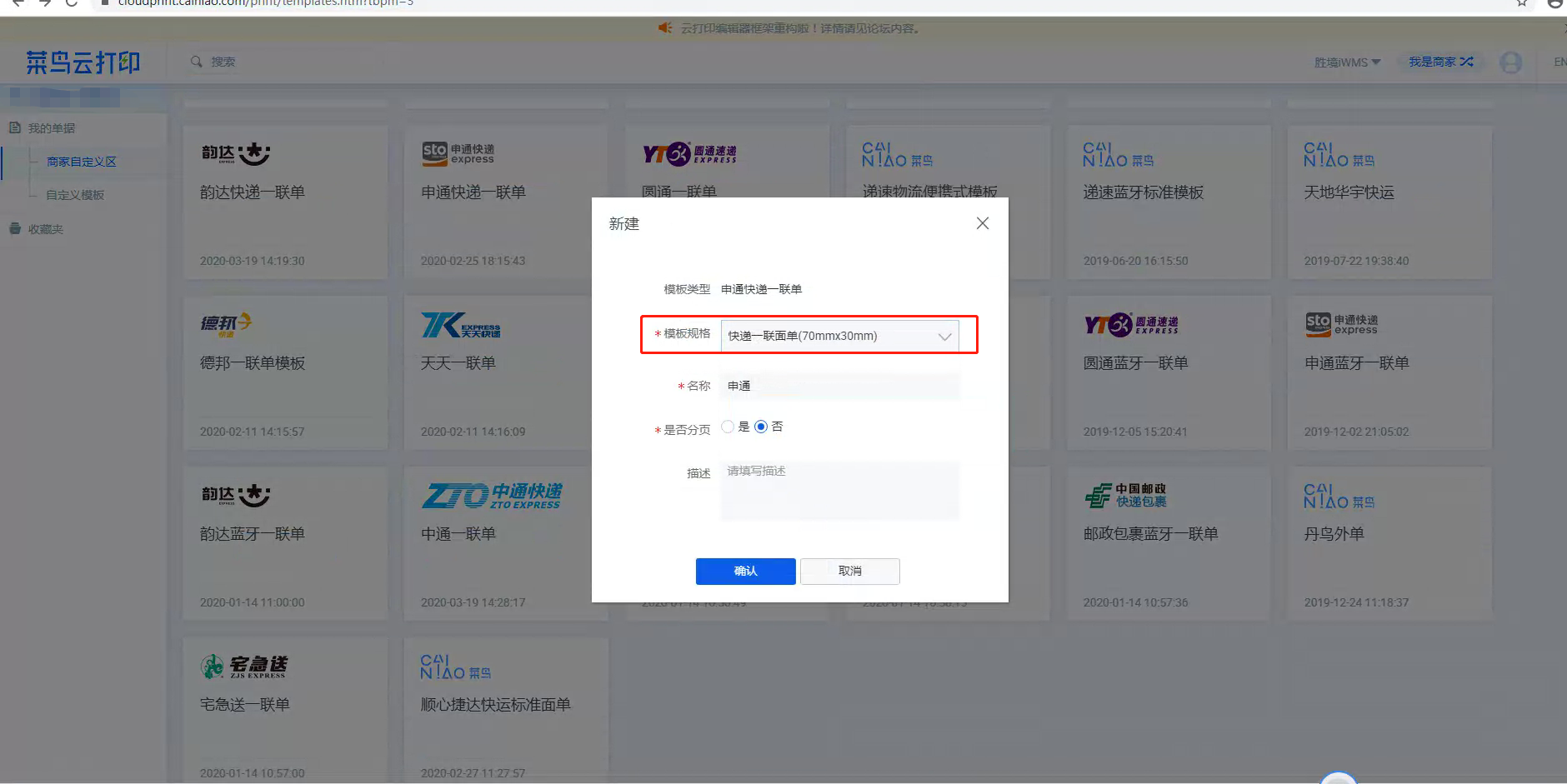Click the TTK 天天快递 logo
This screenshot has height=784, width=1567.
[x=460, y=325]
